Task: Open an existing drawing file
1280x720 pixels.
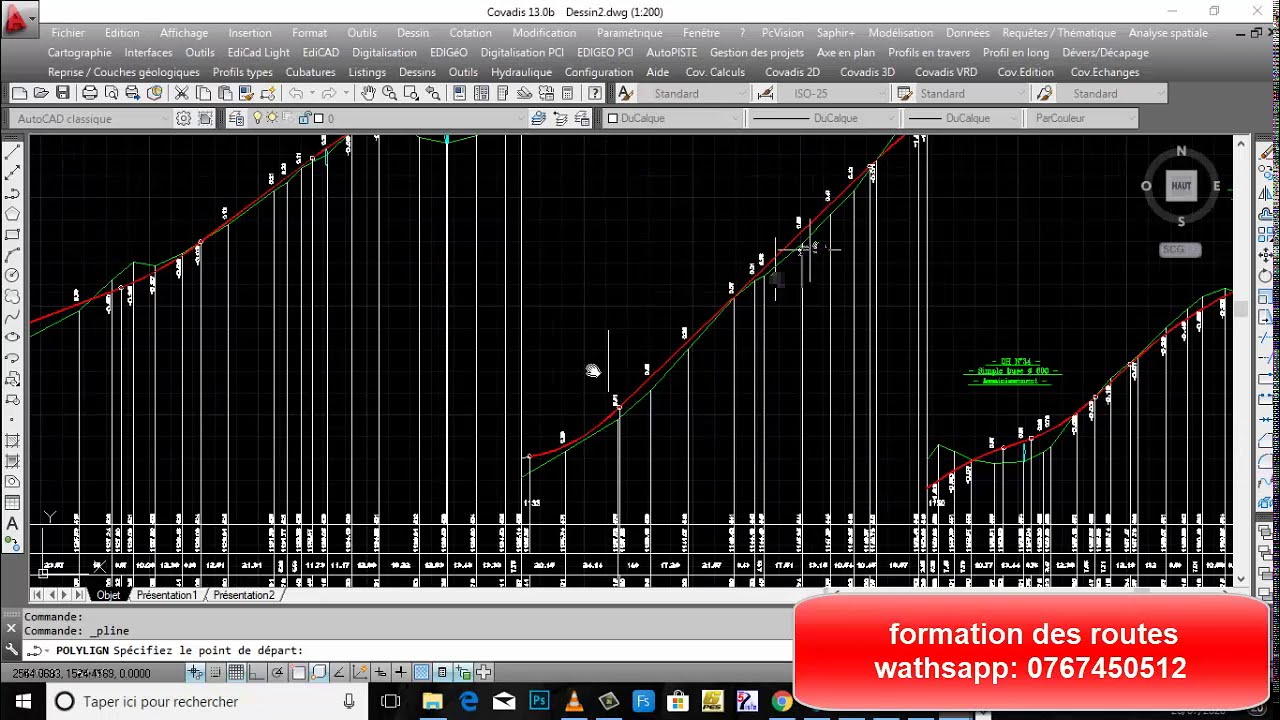Action: [x=41, y=93]
